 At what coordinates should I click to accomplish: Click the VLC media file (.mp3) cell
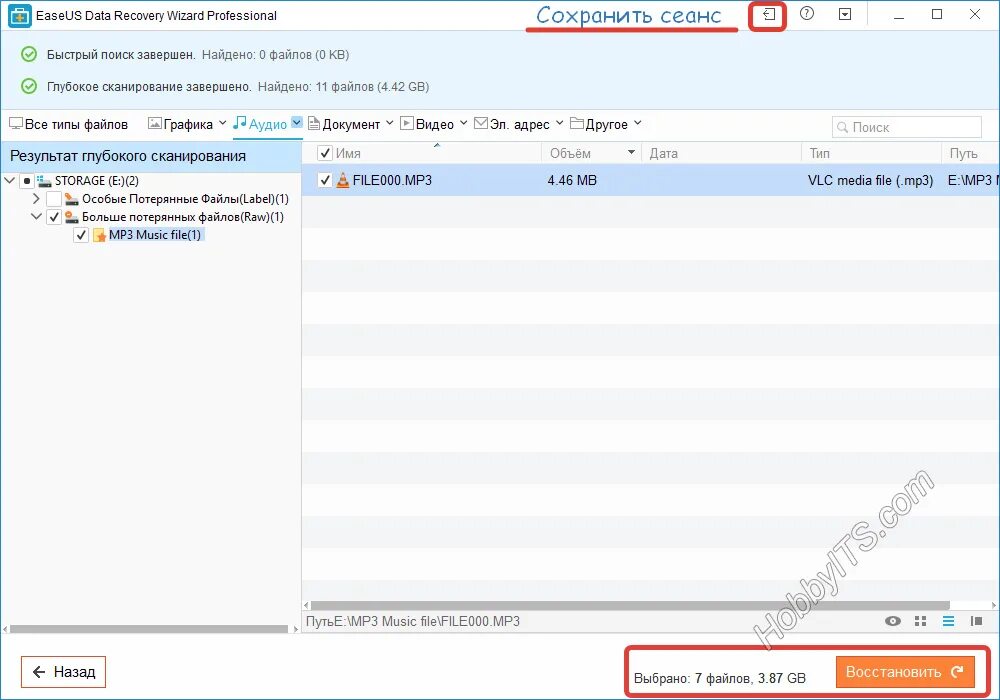click(870, 180)
